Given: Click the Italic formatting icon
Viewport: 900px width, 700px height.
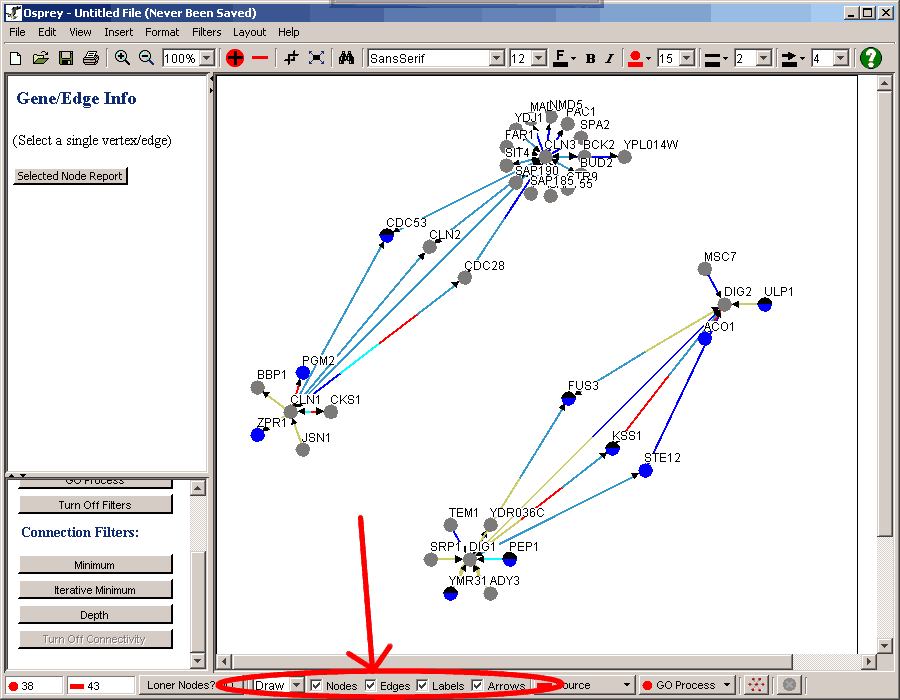Looking at the screenshot, I should tap(609, 58).
